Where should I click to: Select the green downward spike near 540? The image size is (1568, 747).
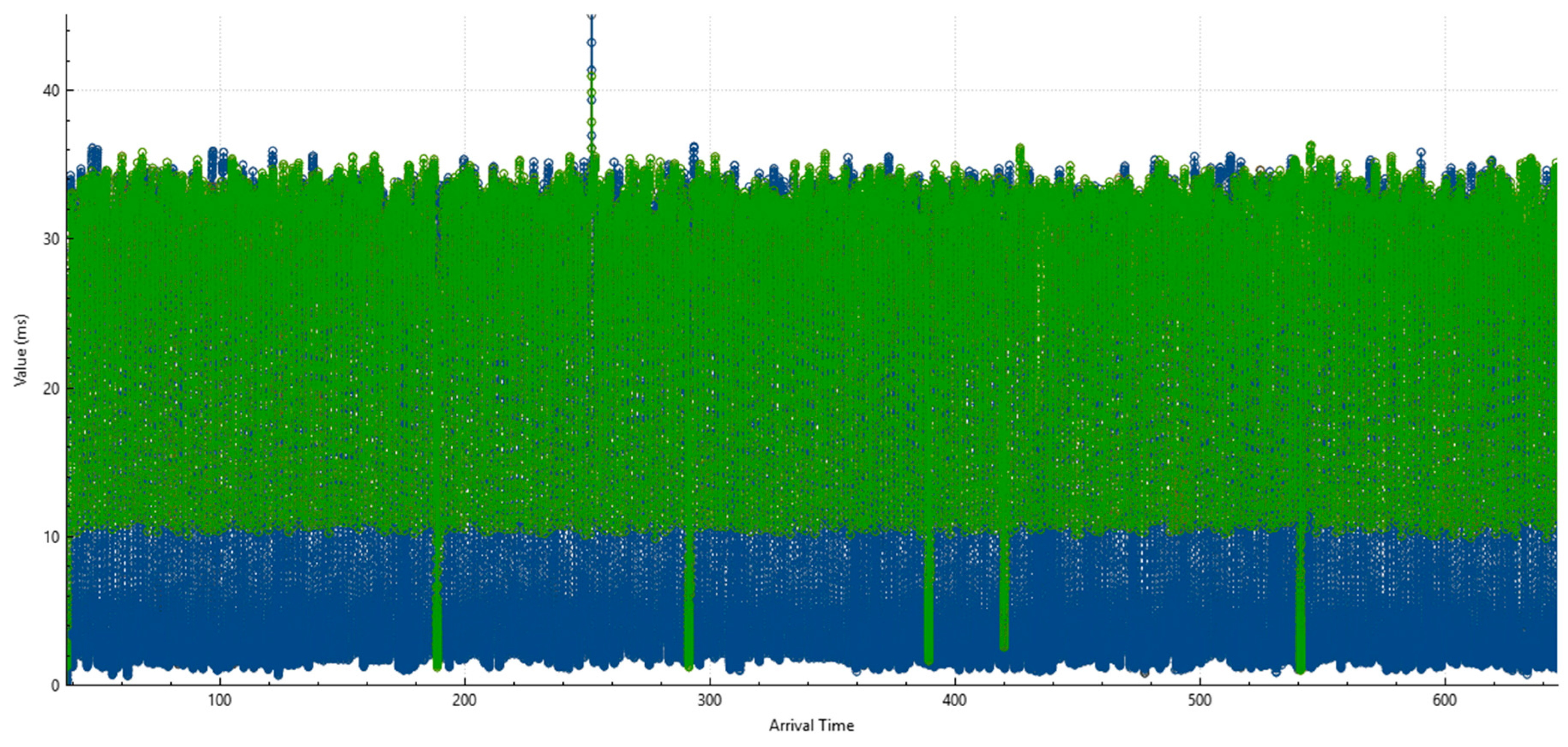pyautogui.click(x=1300, y=609)
